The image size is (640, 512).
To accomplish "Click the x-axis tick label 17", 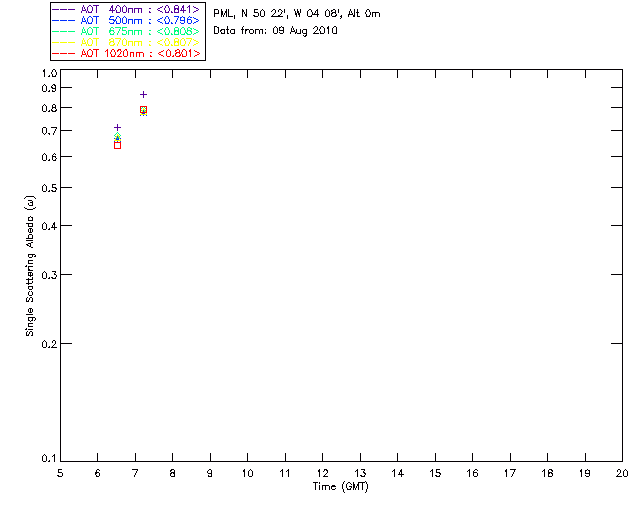I will pos(510,473).
